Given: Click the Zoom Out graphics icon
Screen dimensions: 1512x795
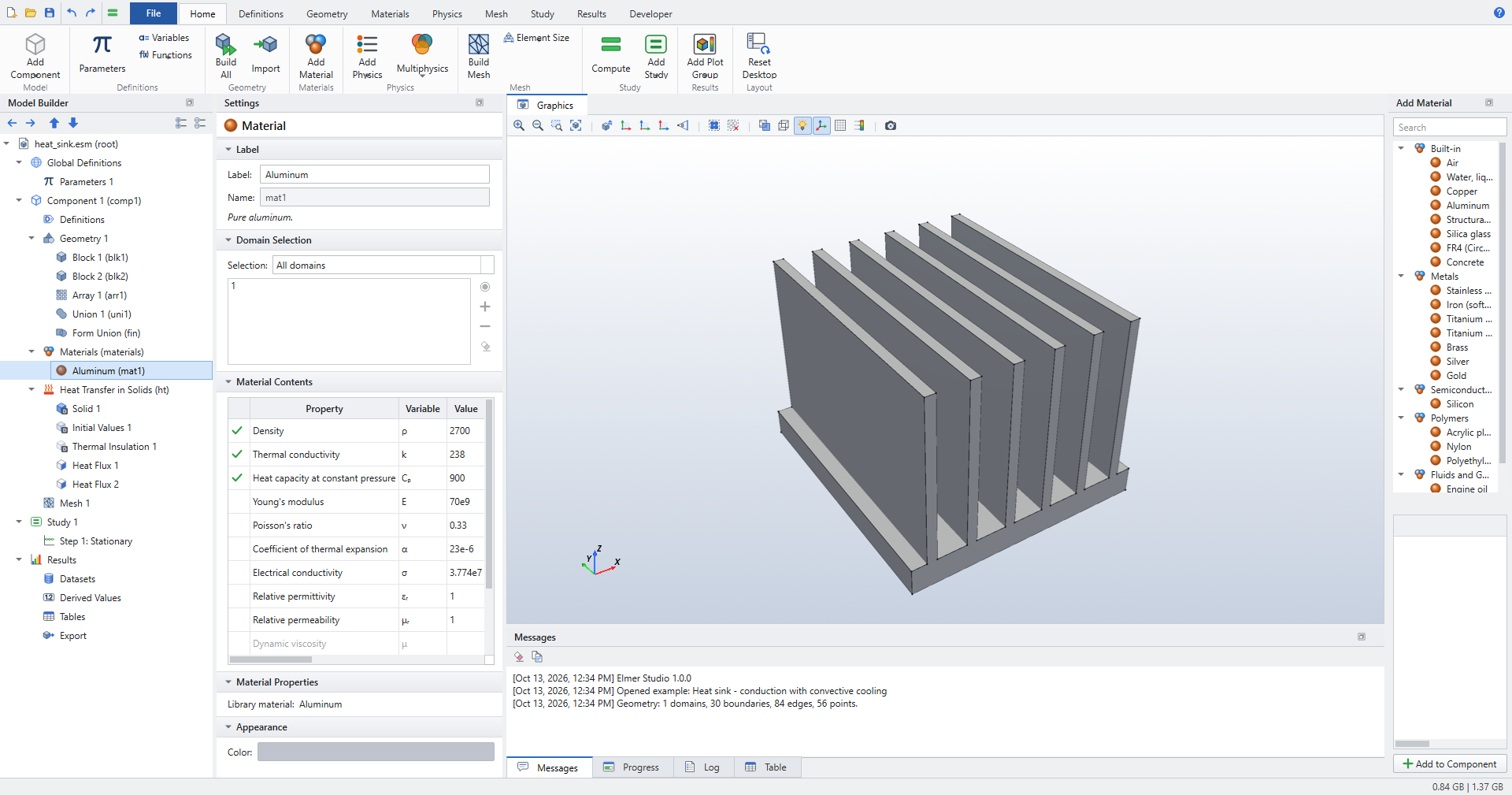Looking at the screenshot, I should [x=538, y=125].
